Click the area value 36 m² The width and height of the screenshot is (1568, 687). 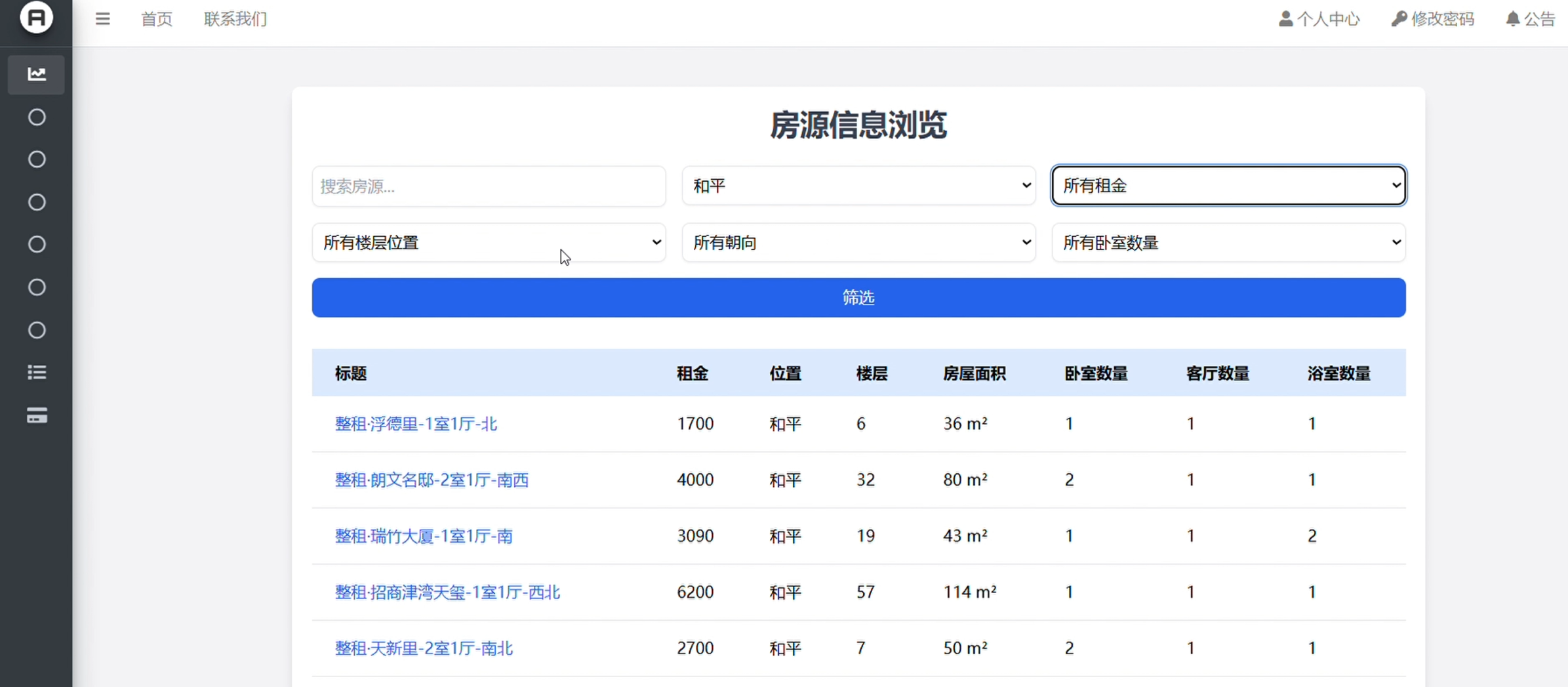(965, 424)
